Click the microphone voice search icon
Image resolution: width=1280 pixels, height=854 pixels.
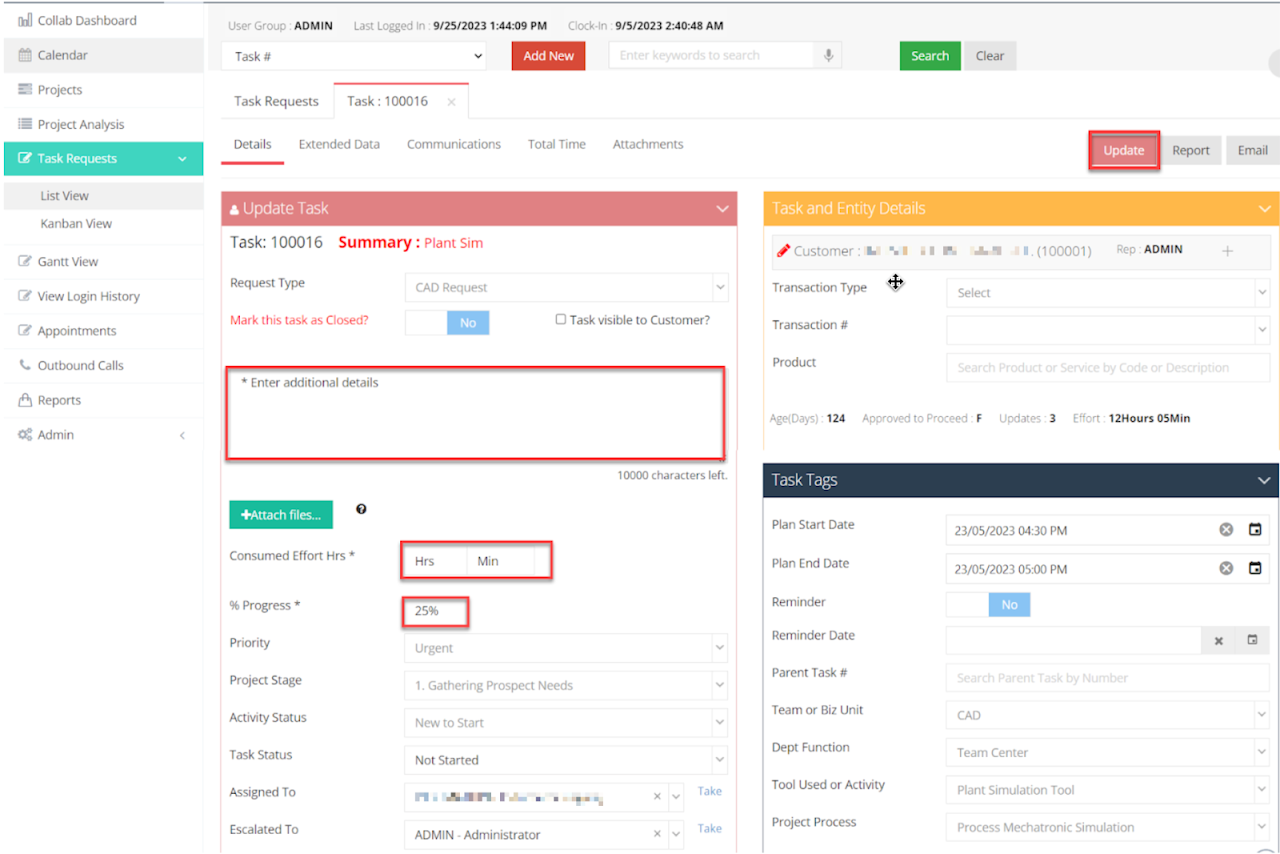pyautogui.click(x=828, y=56)
